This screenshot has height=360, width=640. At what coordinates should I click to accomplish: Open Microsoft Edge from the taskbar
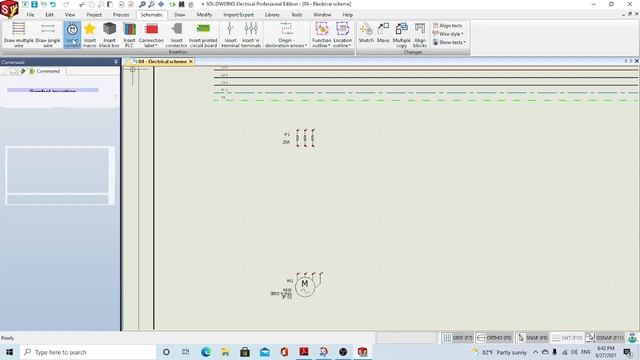[205, 352]
